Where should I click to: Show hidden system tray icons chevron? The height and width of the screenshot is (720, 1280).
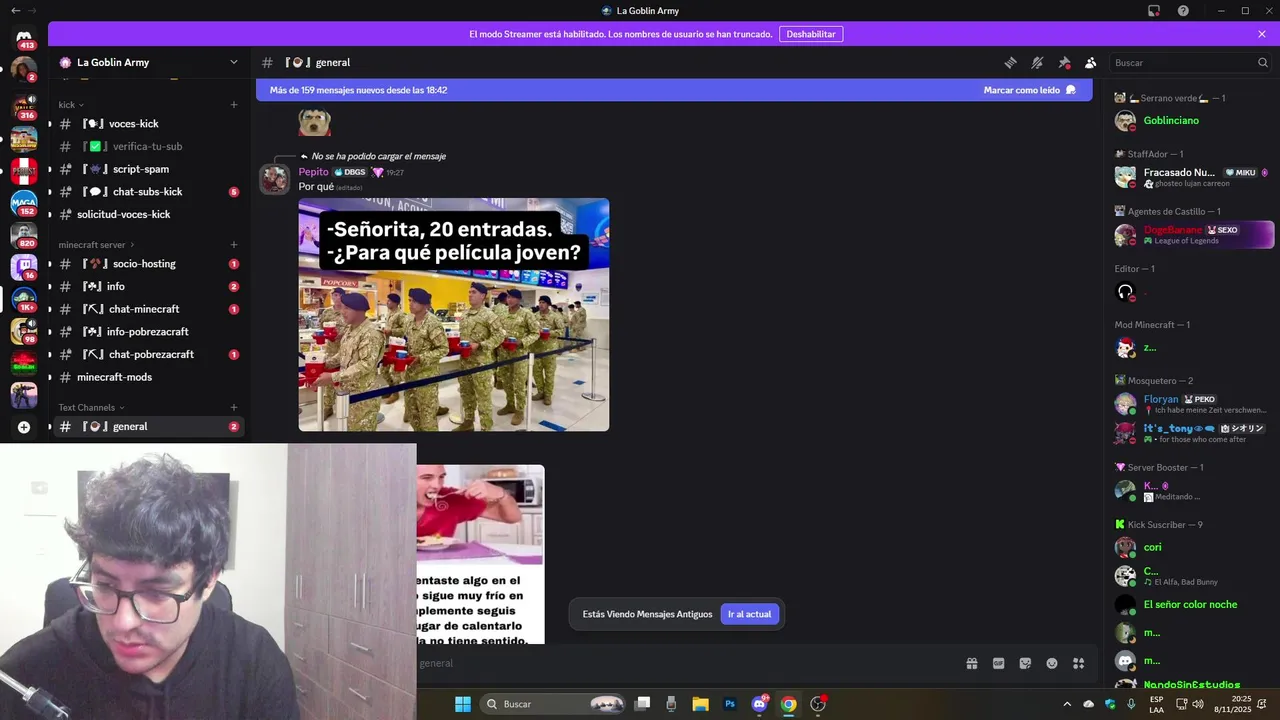(x=1066, y=704)
